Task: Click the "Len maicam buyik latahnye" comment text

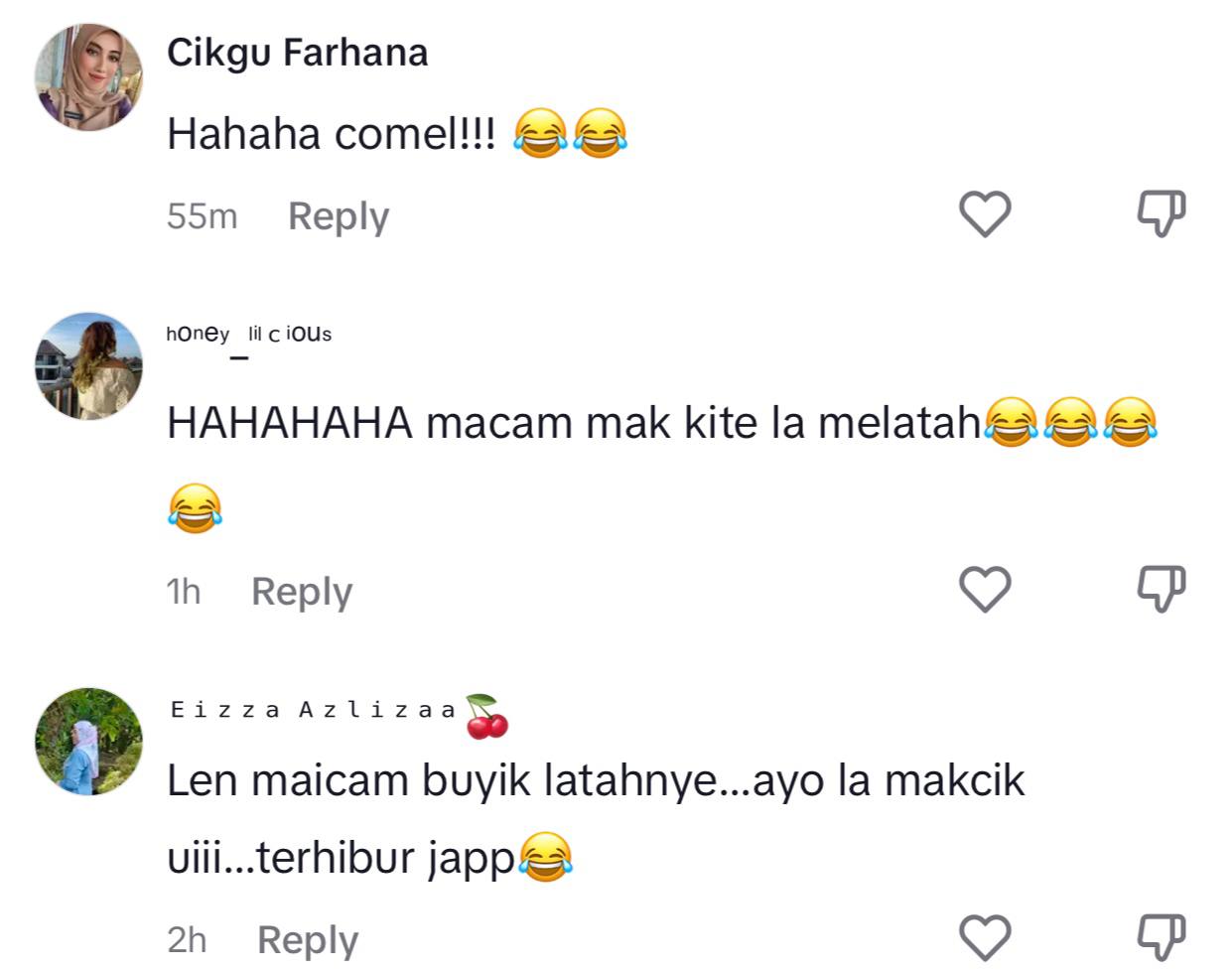Action: click(x=595, y=780)
